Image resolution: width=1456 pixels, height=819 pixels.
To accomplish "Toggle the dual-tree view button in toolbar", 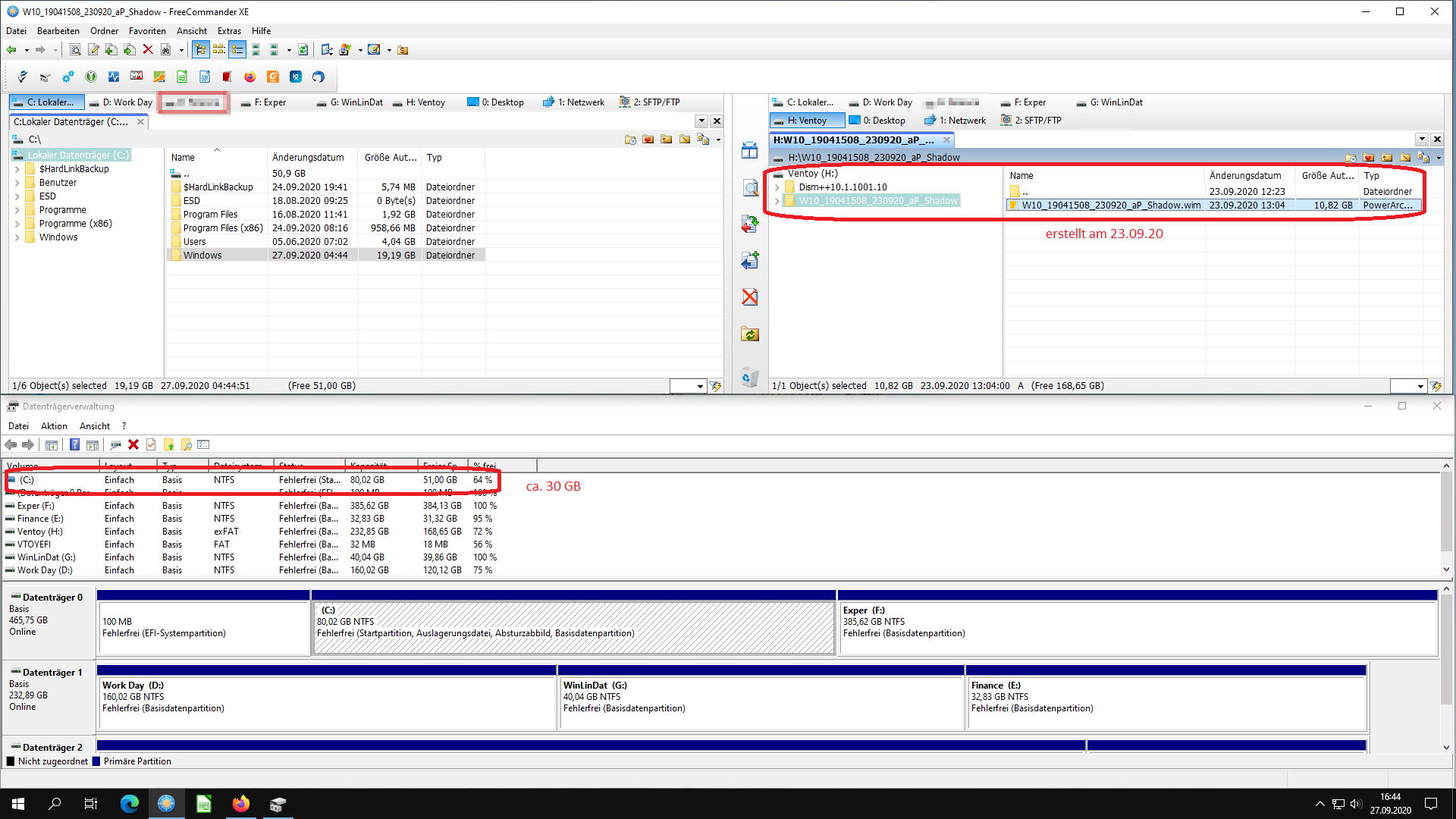I will coord(219,50).
